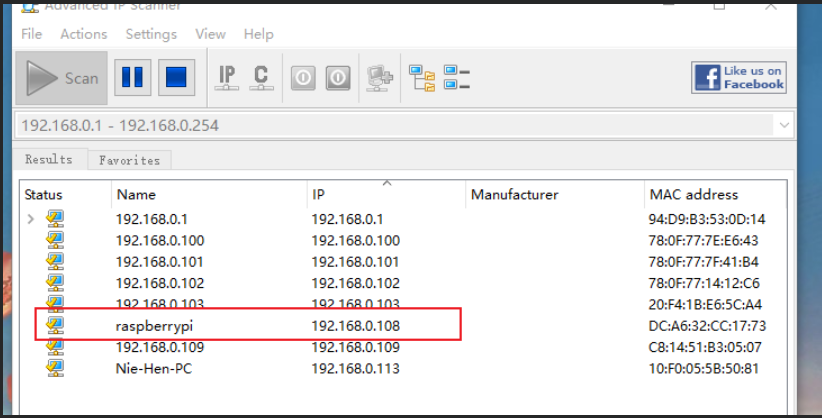
Task: Click MAC address 78:0F:77:7F:41:B4
Action: click(704, 262)
